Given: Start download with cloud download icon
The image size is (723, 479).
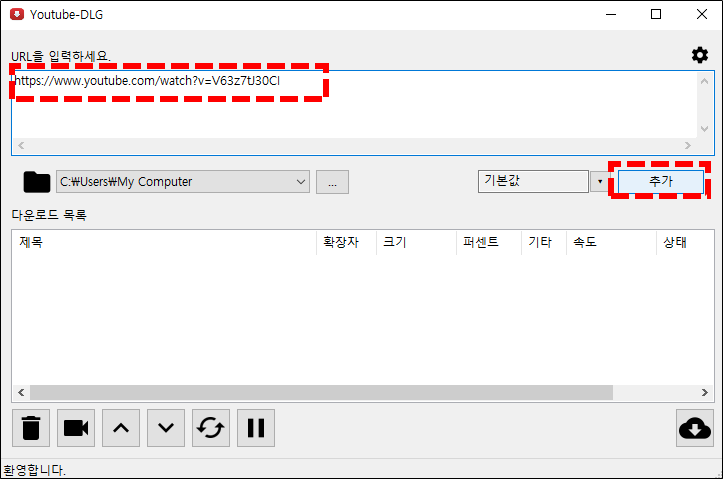Looking at the screenshot, I should pyautogui.click(x=694, y=428).
